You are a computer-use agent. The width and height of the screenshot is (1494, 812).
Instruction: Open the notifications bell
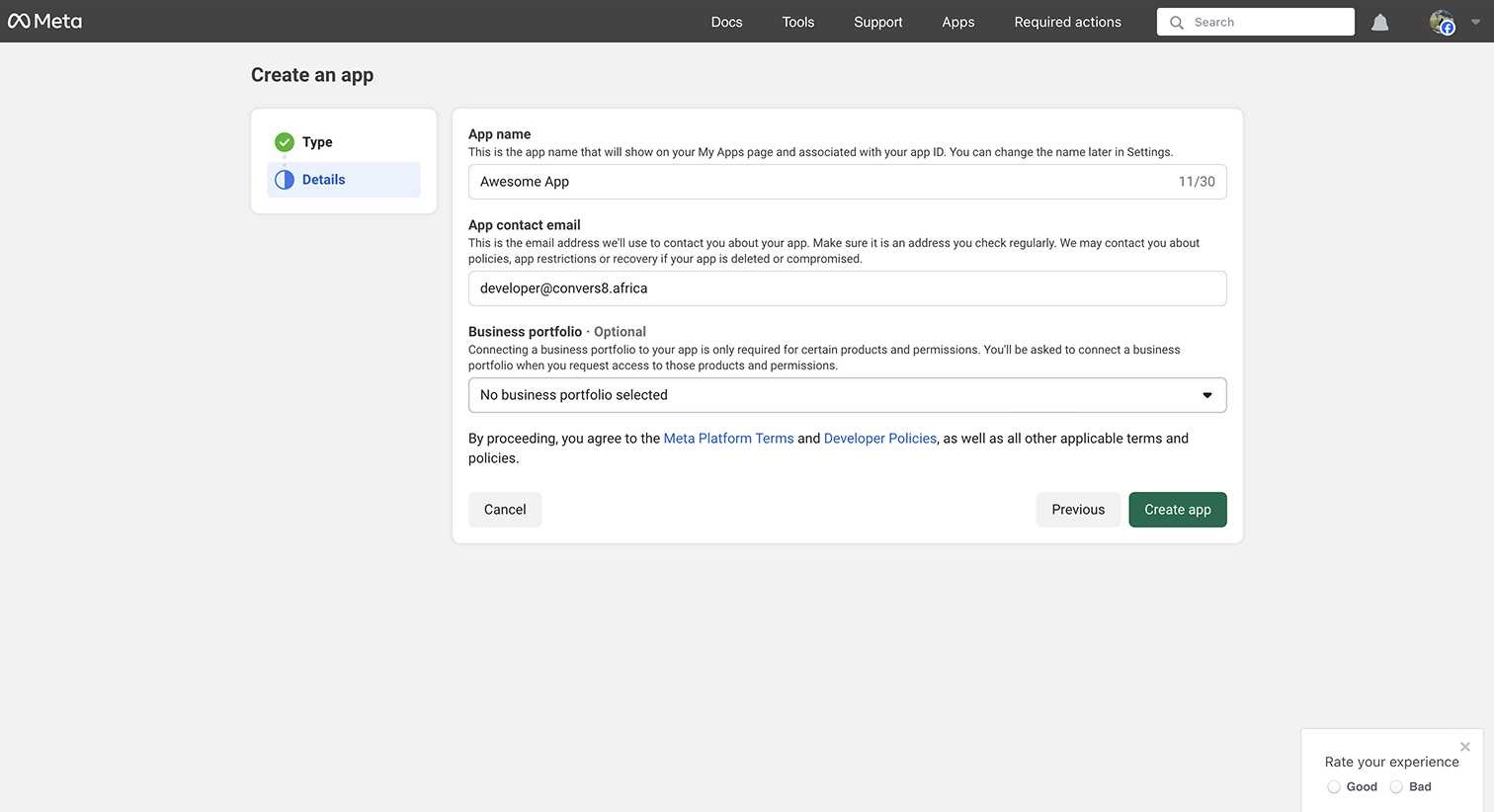(1379, 21)
